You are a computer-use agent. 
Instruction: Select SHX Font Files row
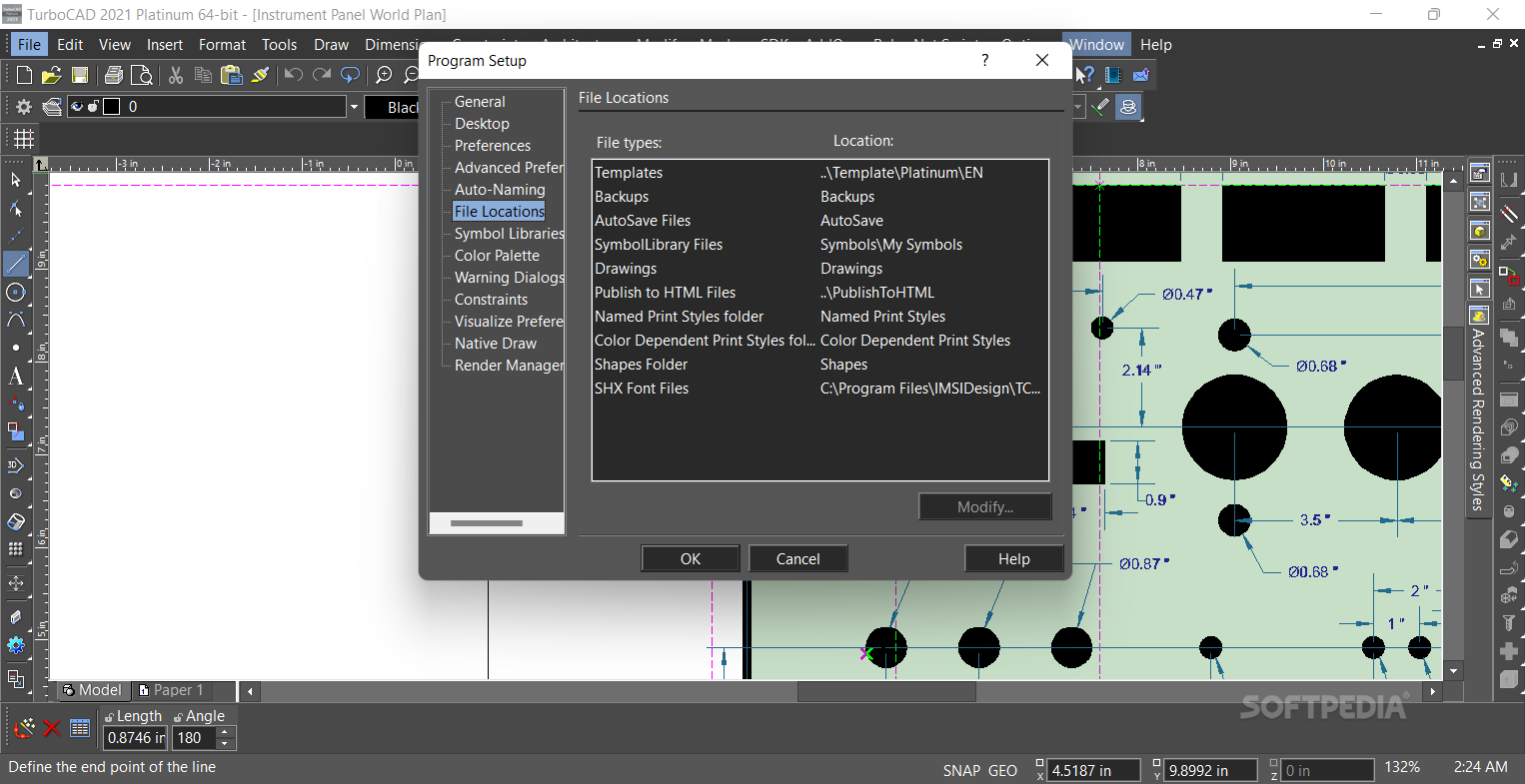[819, 389]
